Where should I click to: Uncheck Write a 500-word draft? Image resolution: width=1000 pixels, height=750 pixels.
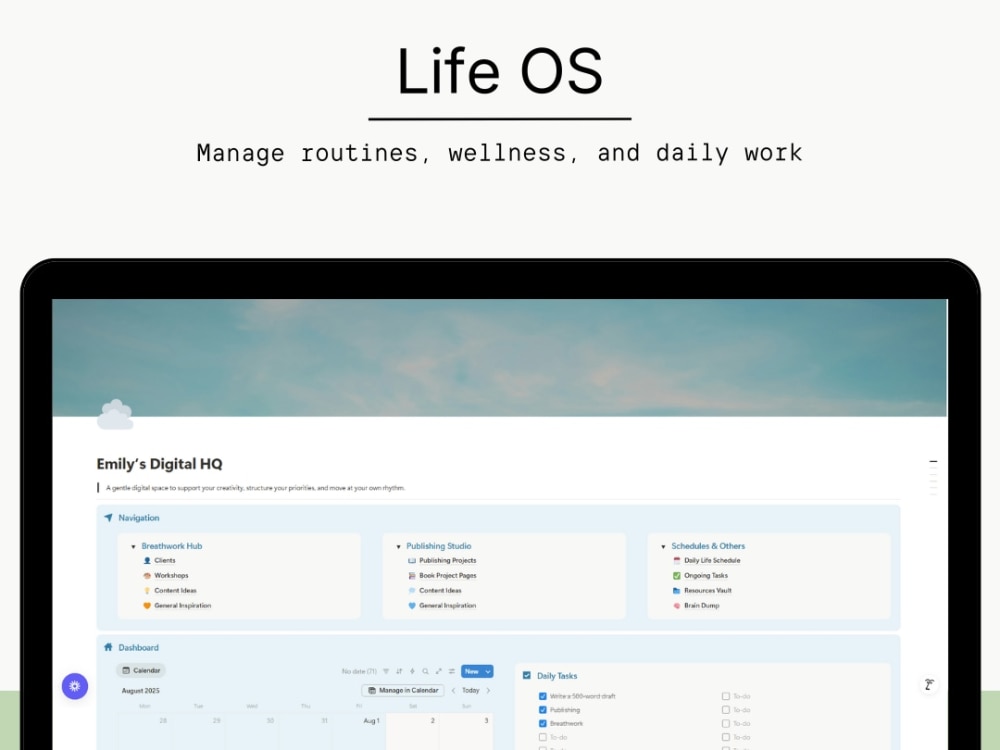543,696
